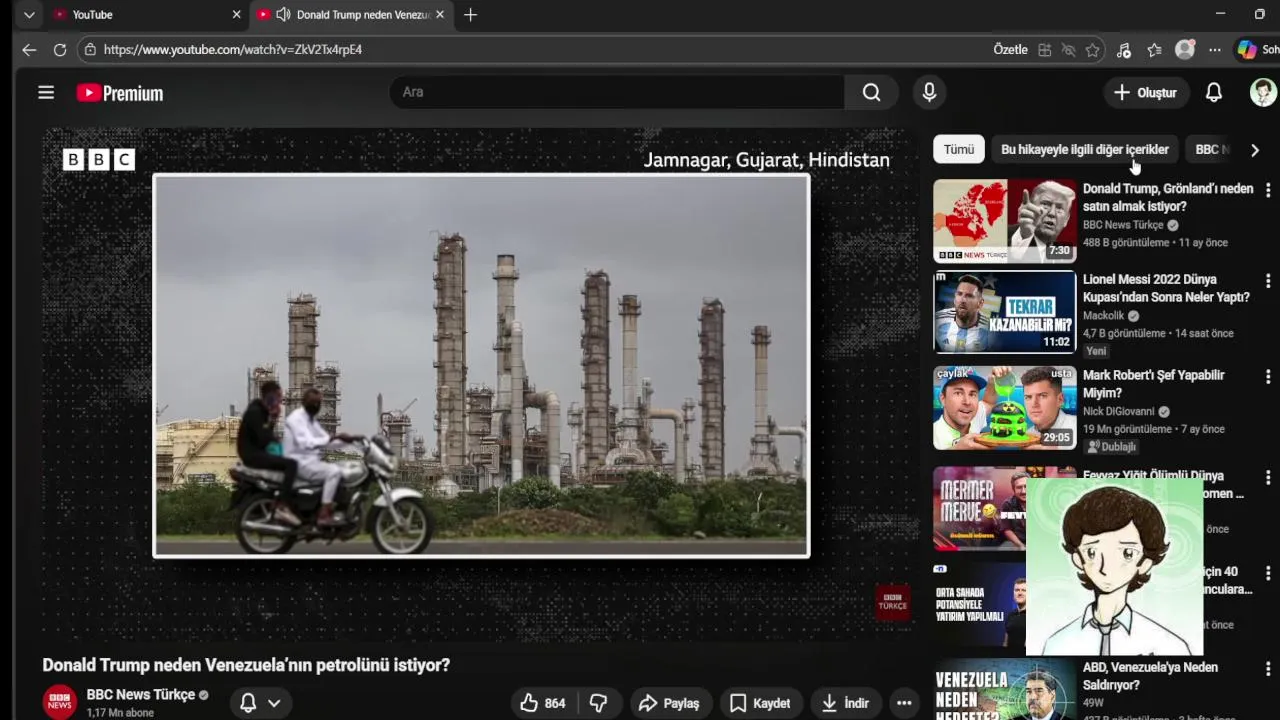1280x720 pixels.
Task: Open split screen icon in address bar
Action: [x=1045, y=50]
